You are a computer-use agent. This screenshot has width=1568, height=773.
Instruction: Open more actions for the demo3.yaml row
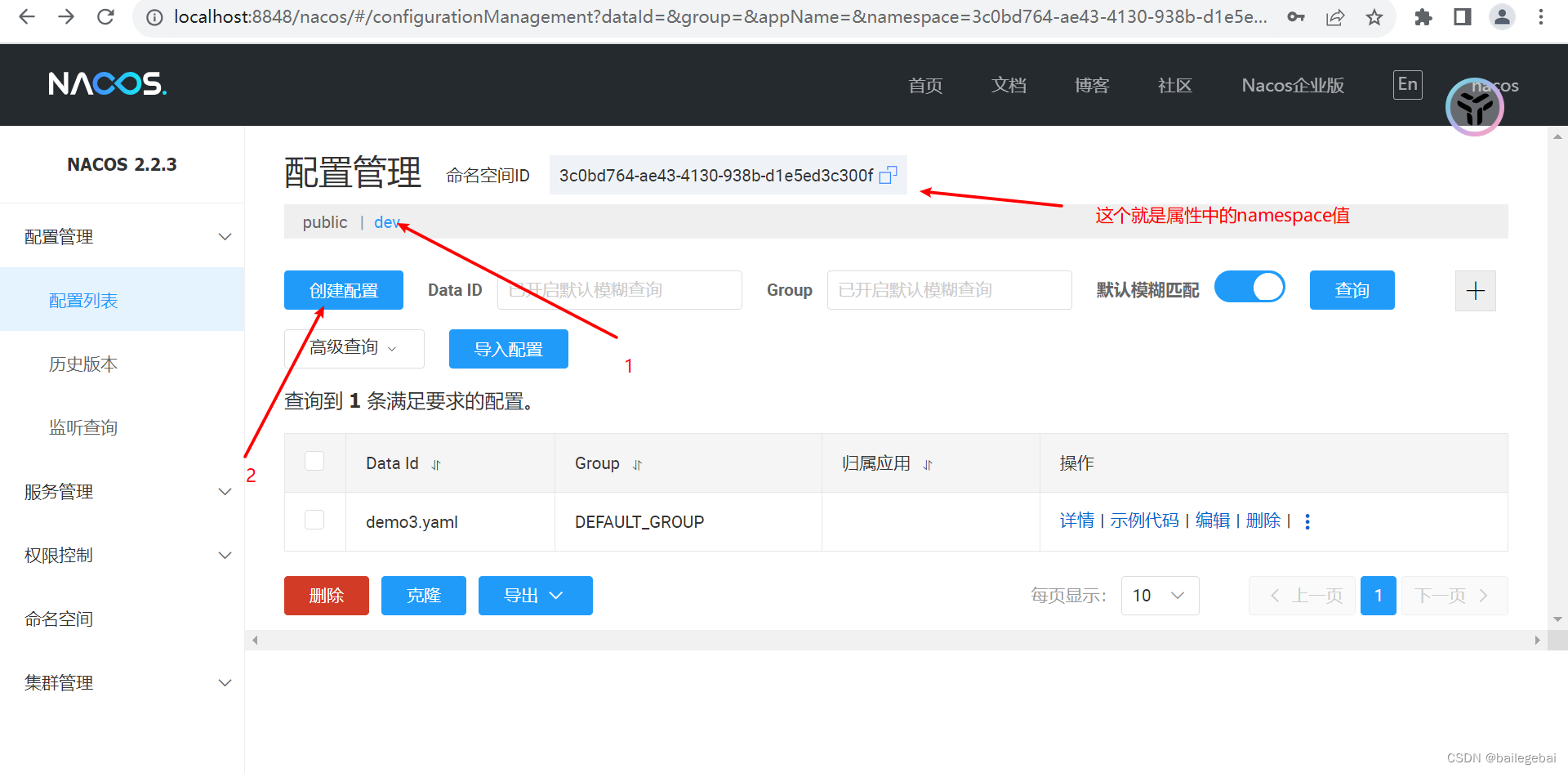point(1307,521)
